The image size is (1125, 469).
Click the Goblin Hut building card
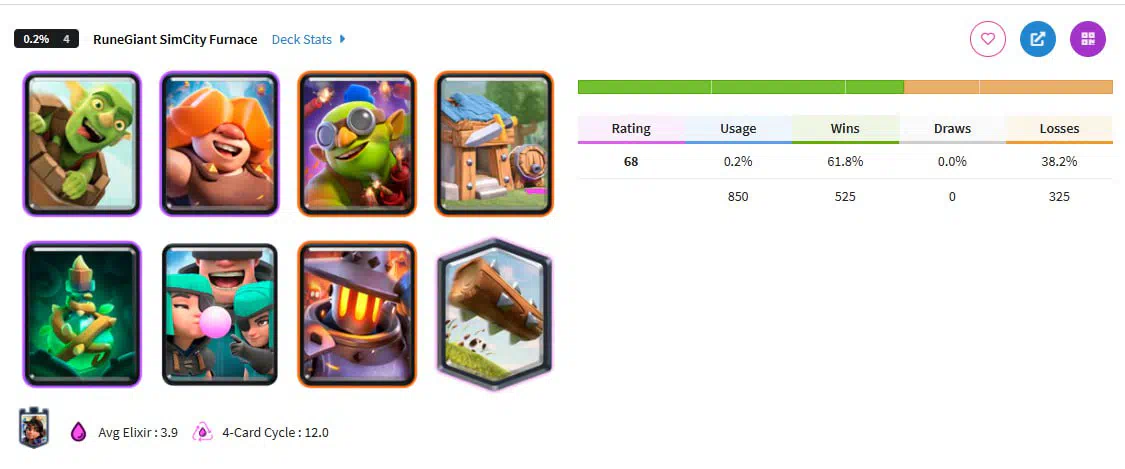pos(494,143)
